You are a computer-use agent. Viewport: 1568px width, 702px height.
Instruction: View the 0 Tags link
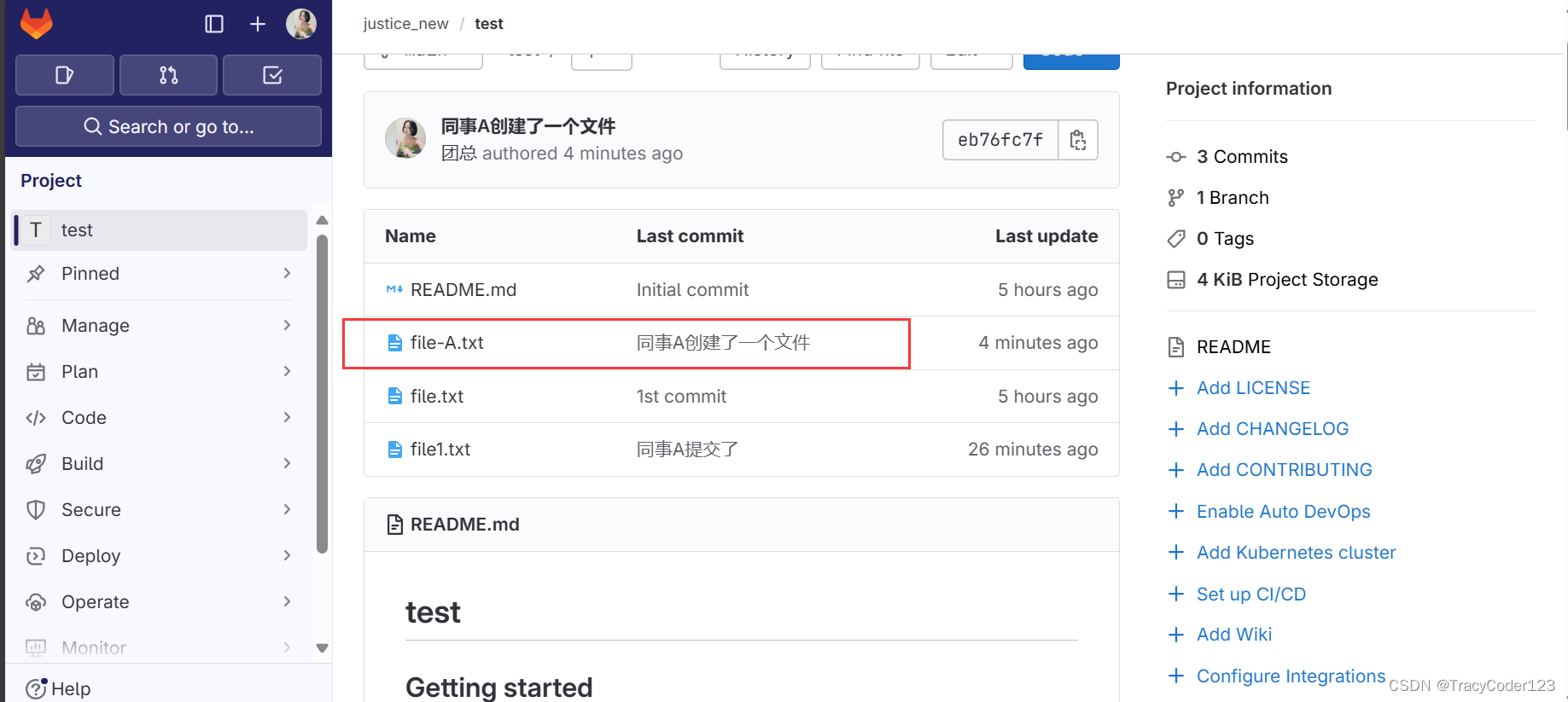tap(1225, 239)
